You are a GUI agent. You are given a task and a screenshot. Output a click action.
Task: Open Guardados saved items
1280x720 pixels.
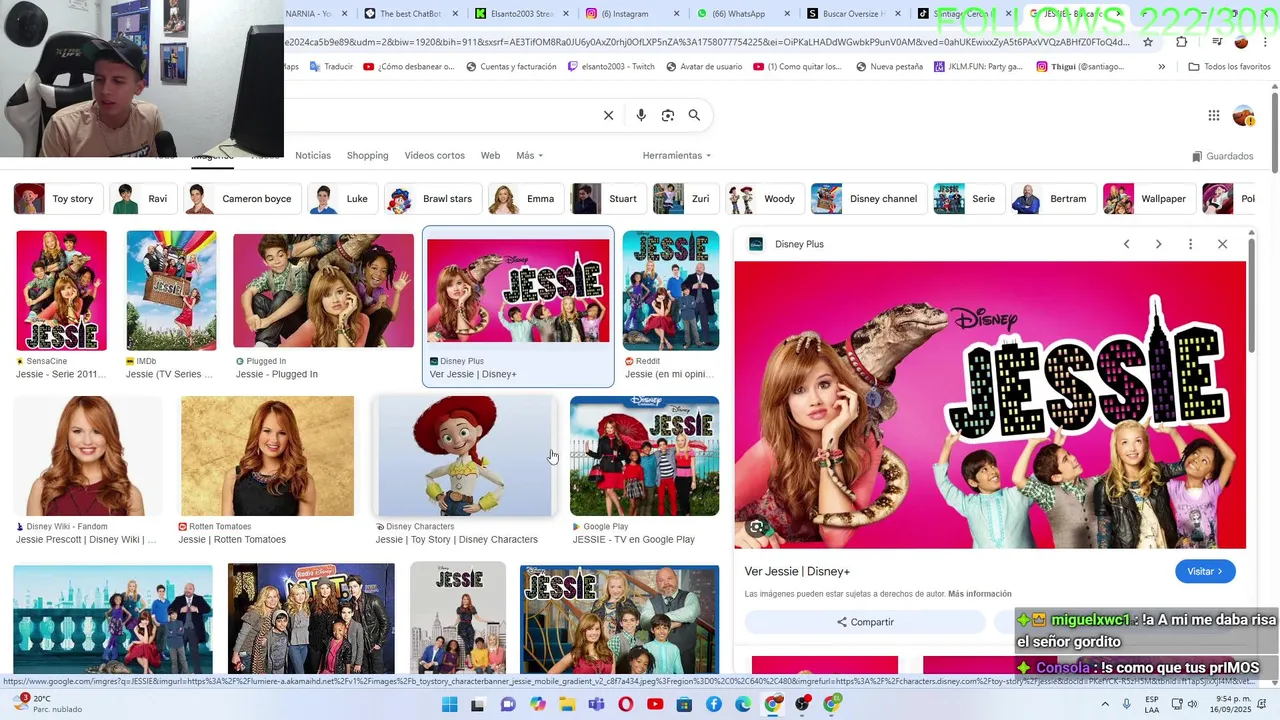pos(1223,156)
